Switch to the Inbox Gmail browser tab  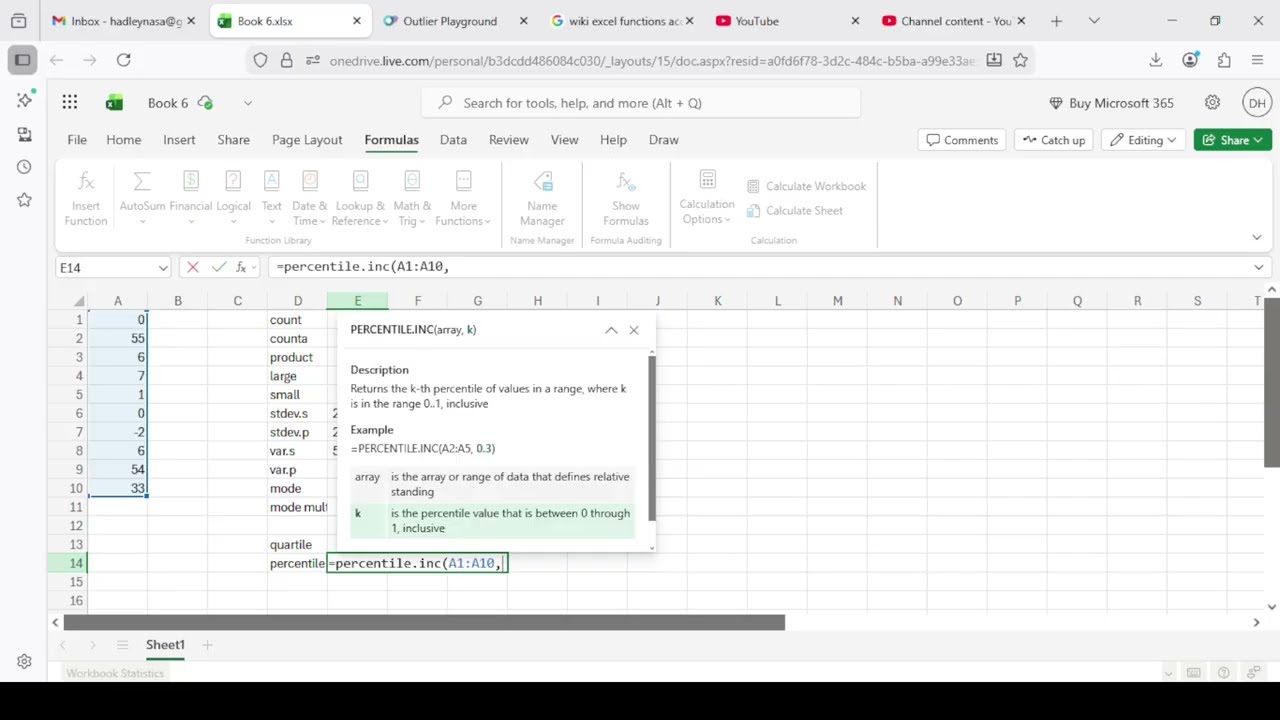126,21
